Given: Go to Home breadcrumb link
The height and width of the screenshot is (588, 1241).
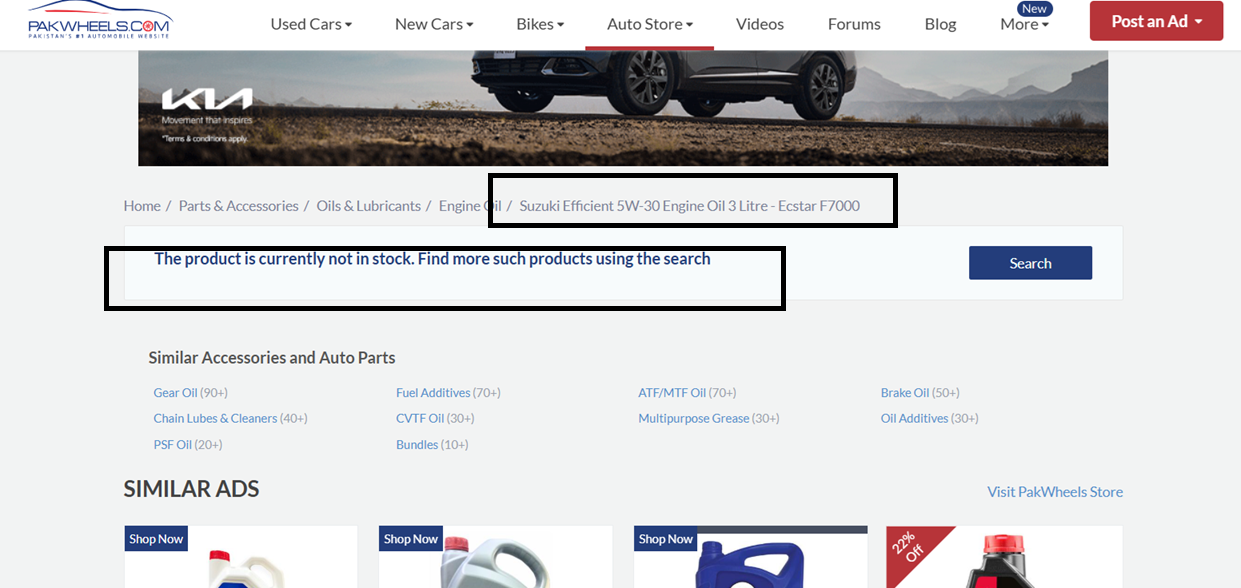Looking at the screenshot, I should (x=142, y=206).
